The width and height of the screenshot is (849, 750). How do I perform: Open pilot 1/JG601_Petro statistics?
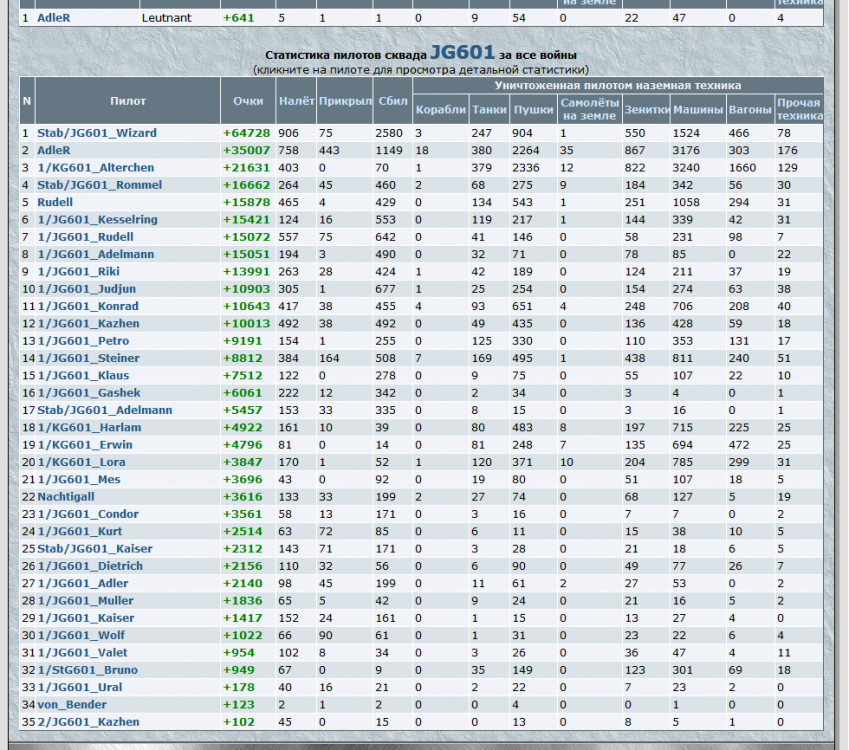tap(83, 341)
